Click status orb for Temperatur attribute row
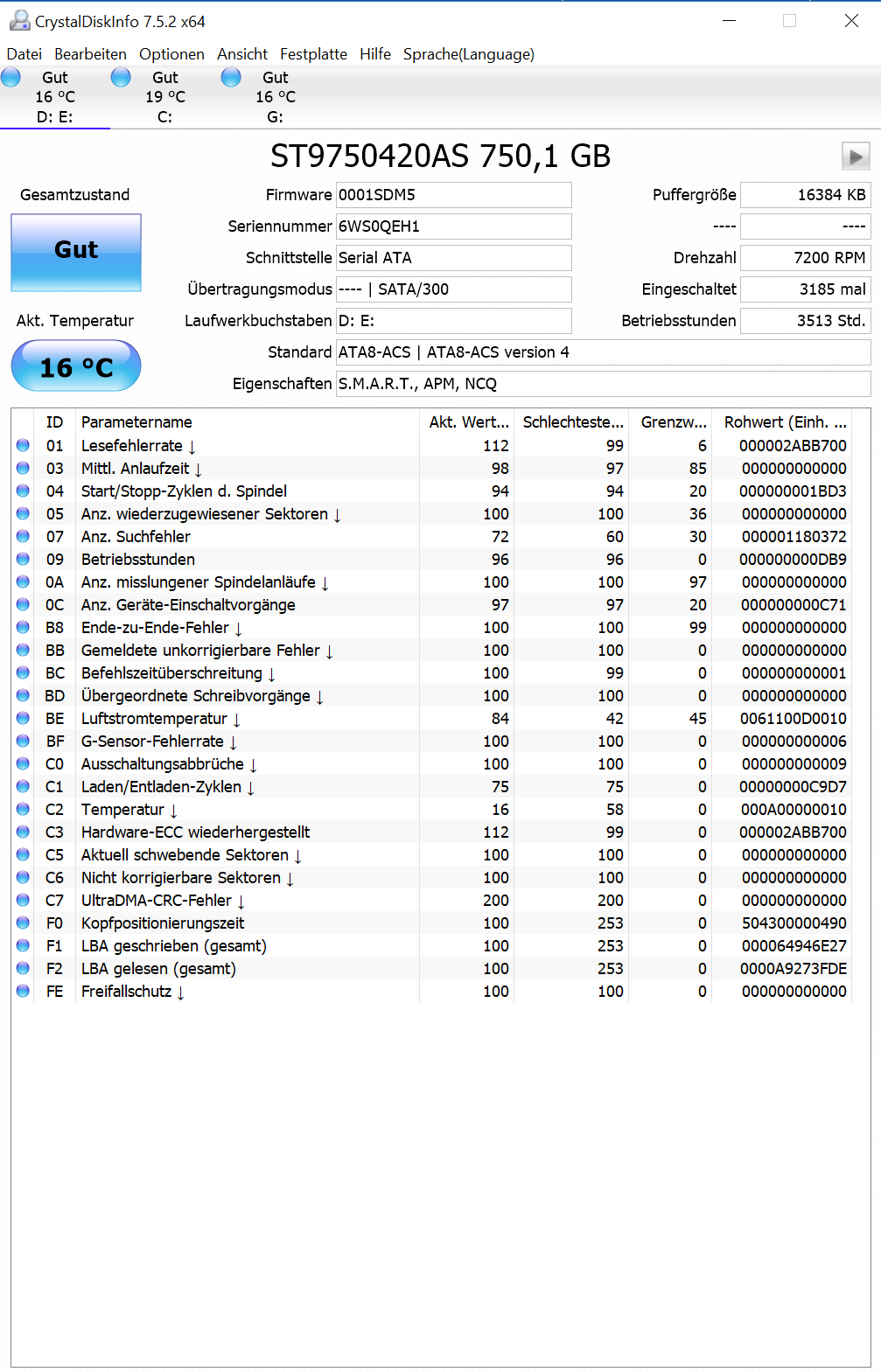 (x=23, y=810)
